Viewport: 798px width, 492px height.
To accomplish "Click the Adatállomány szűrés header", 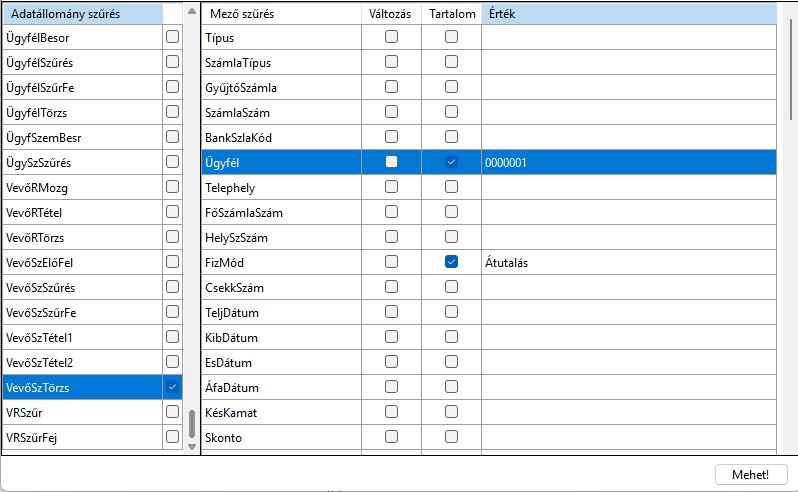I will pyautogui.click(x=82, y=14).
